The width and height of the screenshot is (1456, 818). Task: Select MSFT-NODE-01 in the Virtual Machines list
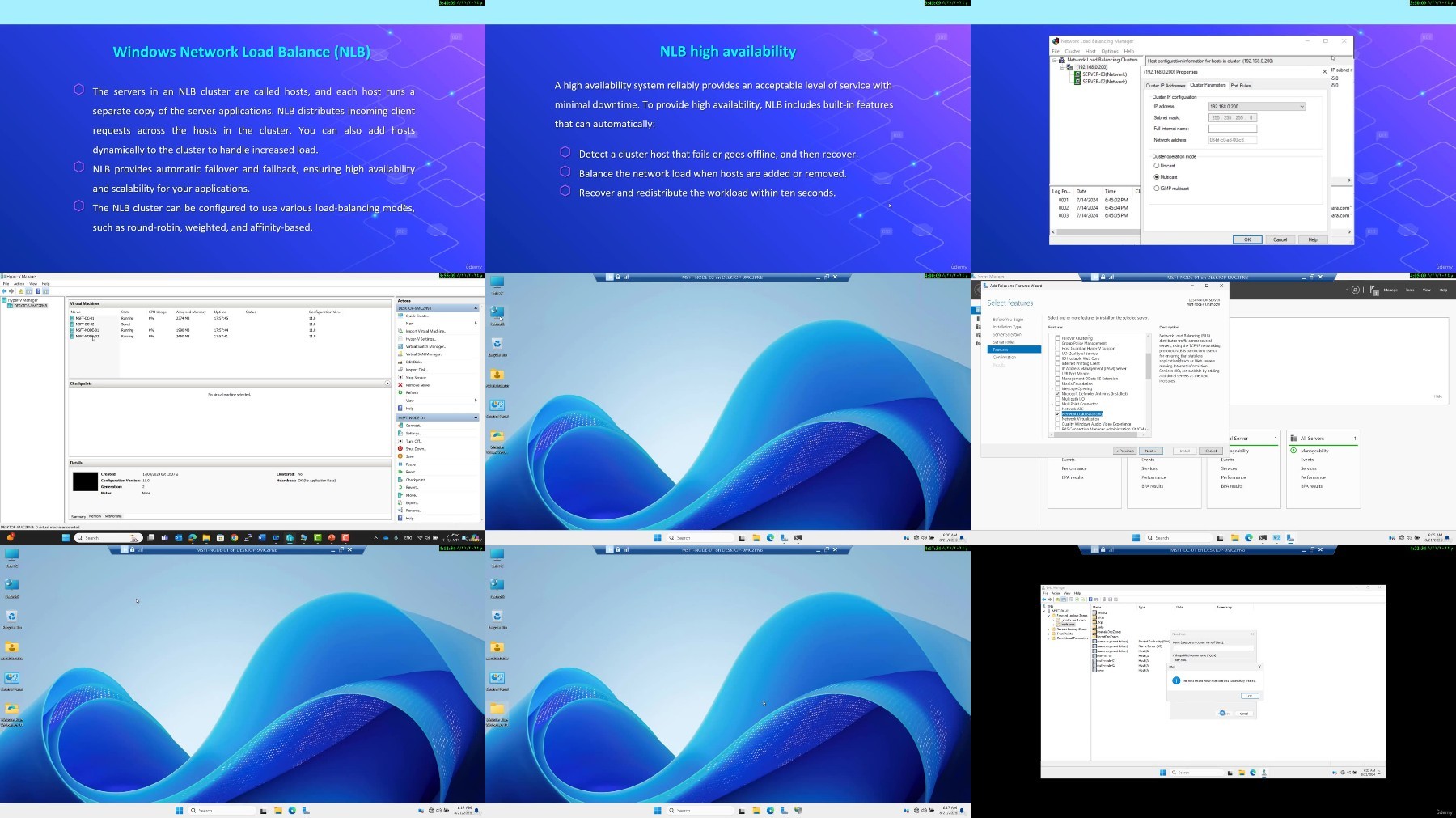(x=85, y=330)
